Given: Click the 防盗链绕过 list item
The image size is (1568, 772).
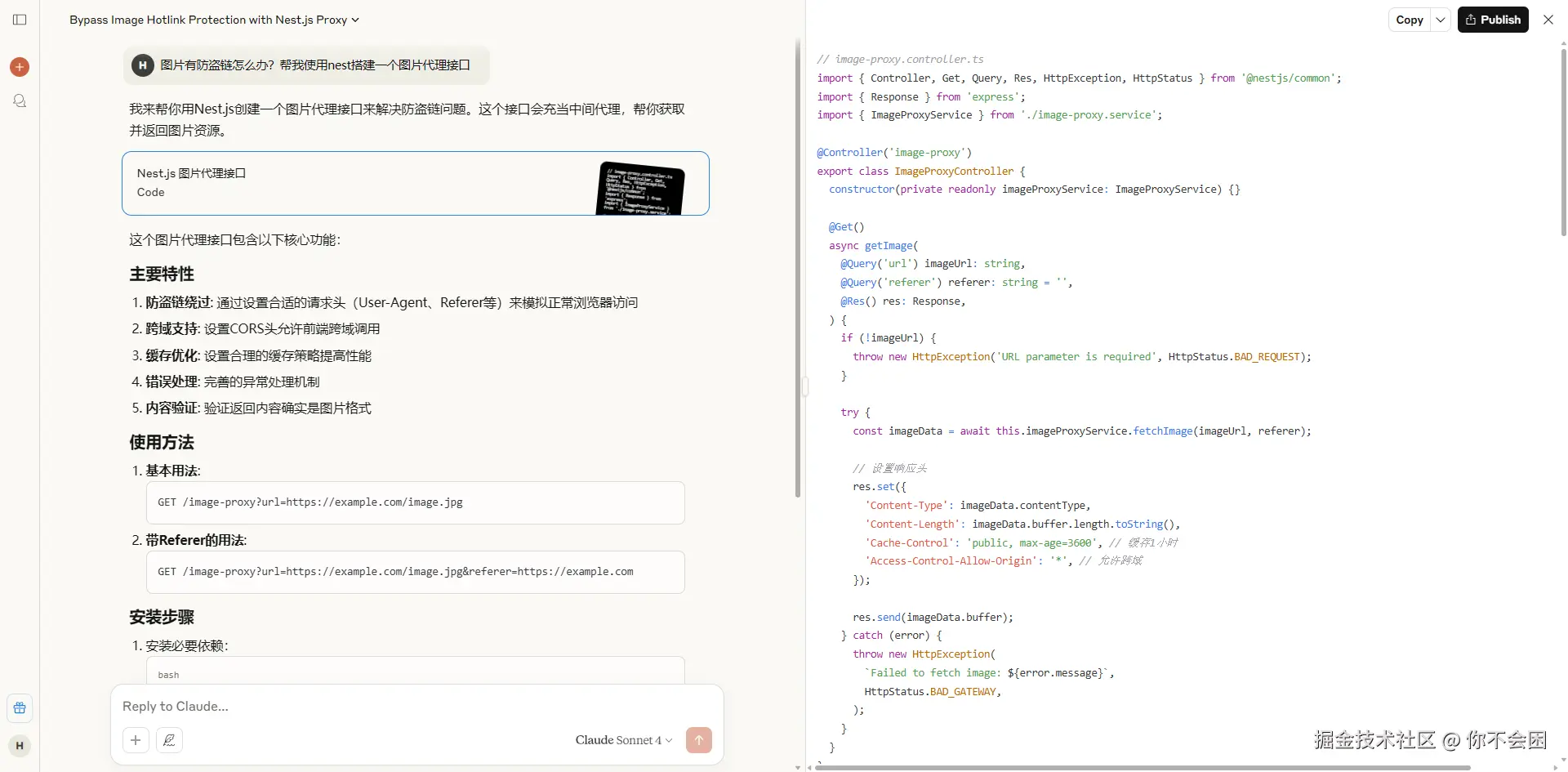Looking at the screenshot, I should (392, 303).
